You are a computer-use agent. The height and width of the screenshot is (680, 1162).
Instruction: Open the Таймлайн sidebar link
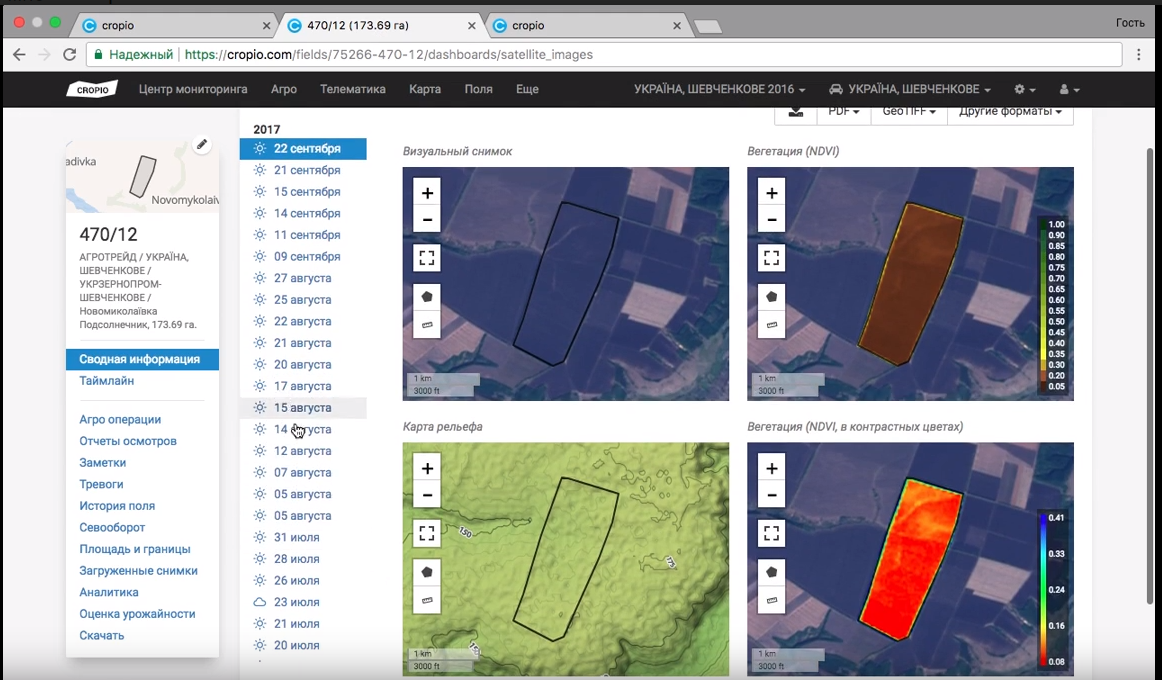pos(107,381)
